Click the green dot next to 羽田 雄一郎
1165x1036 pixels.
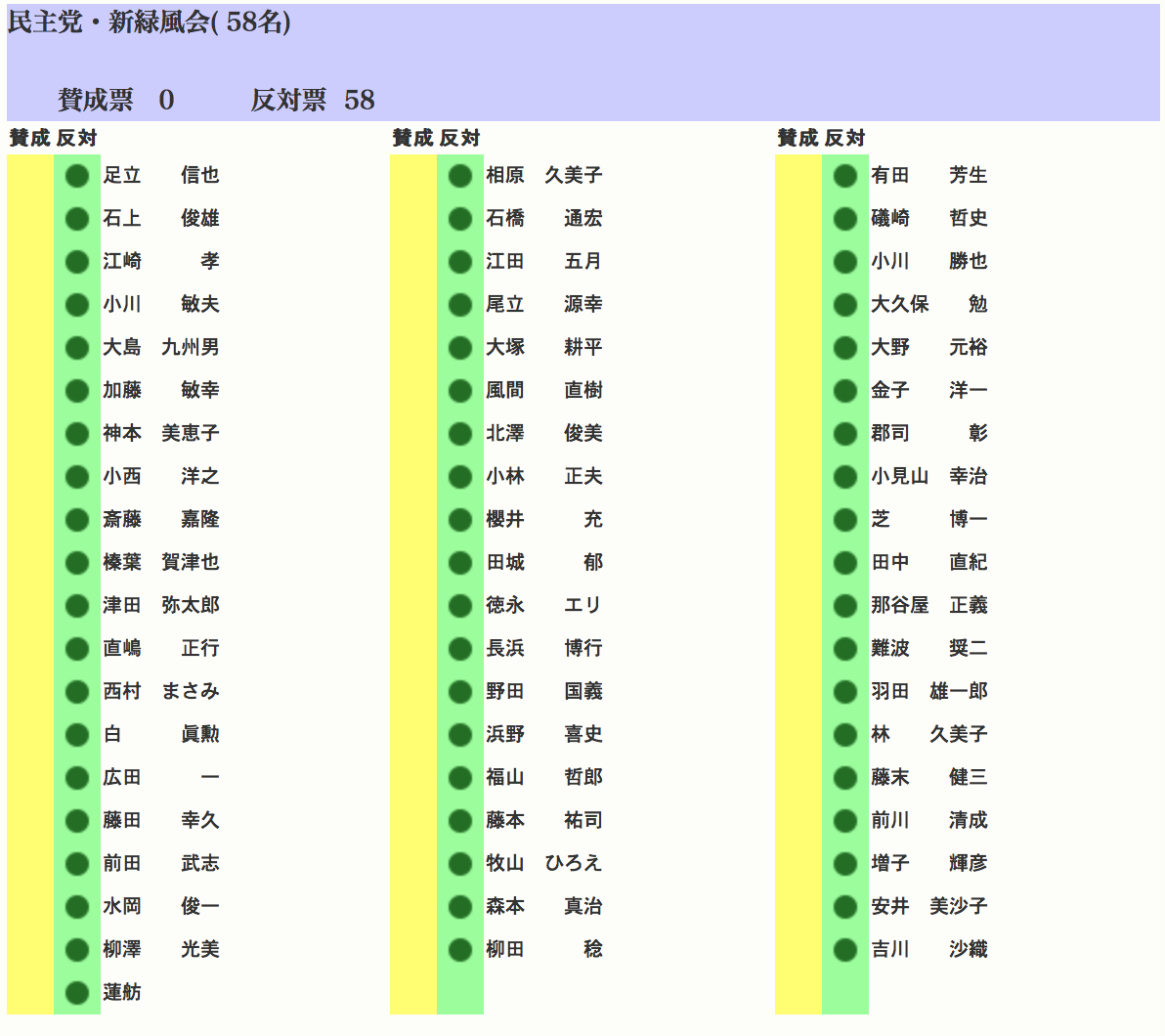point(845,692)
